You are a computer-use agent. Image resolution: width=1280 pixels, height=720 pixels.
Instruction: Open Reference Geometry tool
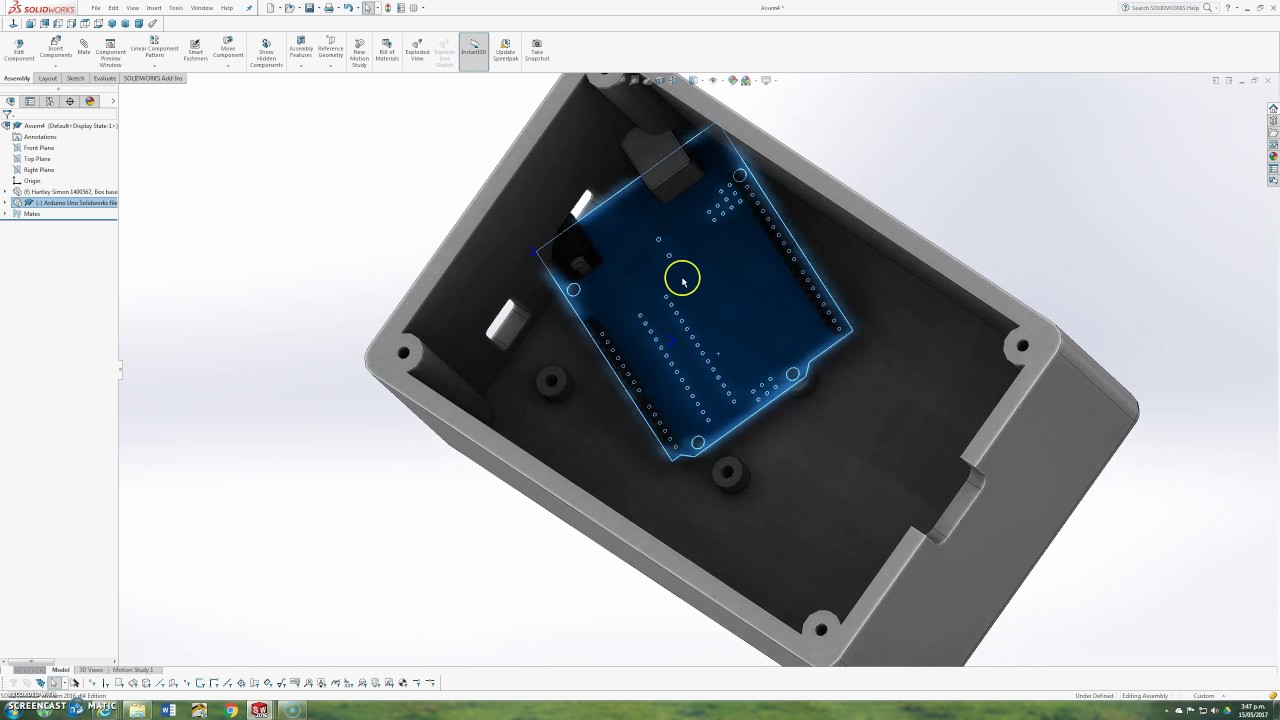click(x=330, y=47)
